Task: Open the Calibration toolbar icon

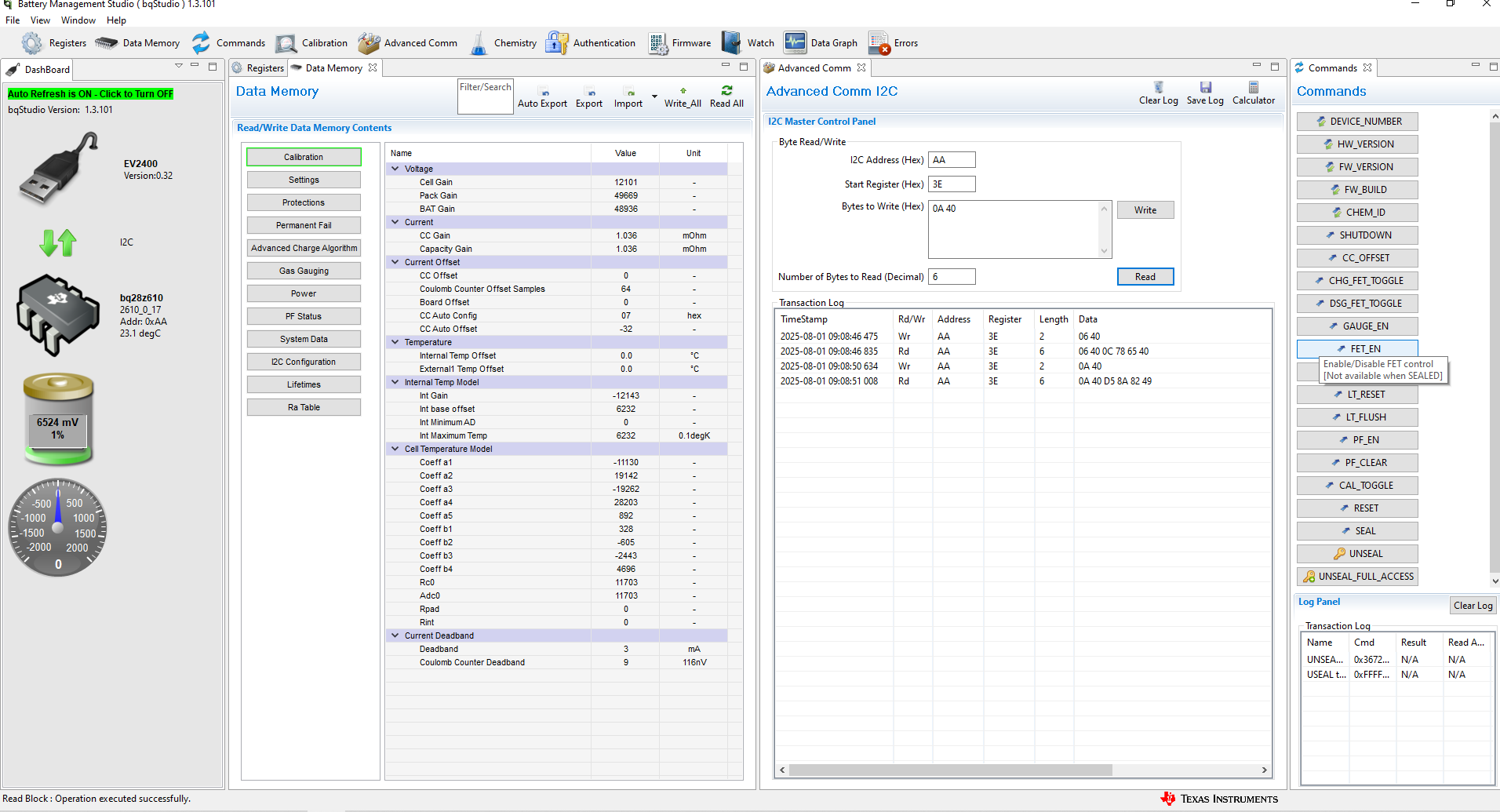Action: 286,43
